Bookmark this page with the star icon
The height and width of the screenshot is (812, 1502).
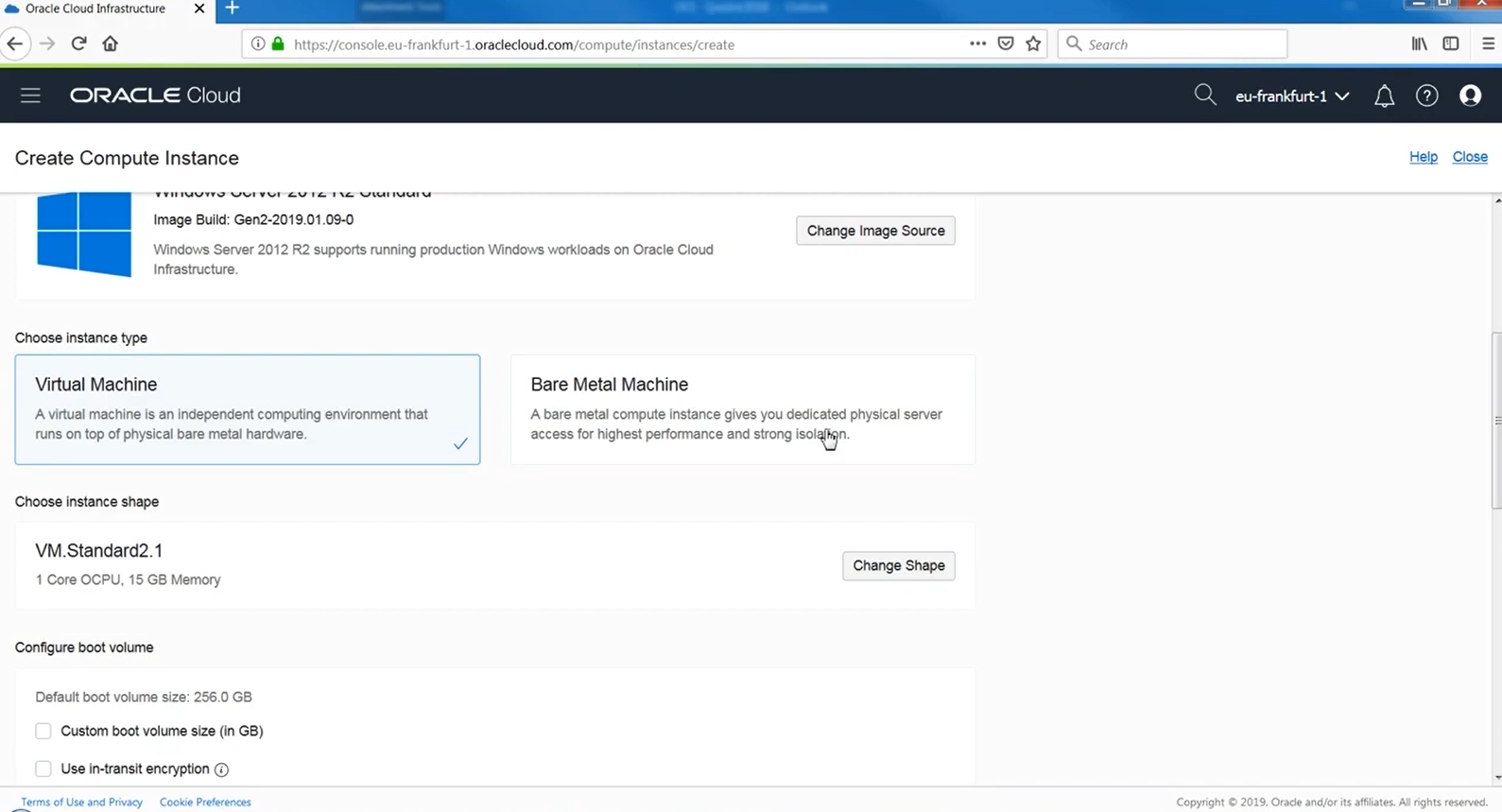(1033, 43)
